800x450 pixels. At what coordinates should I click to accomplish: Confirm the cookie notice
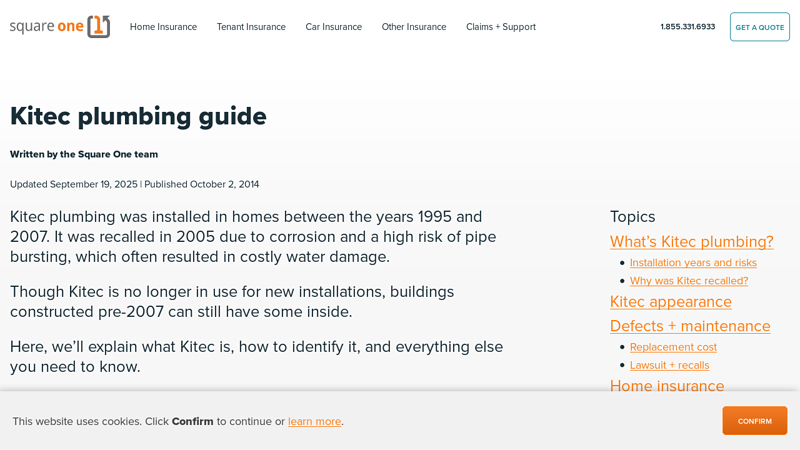click(x=755, y=421)
